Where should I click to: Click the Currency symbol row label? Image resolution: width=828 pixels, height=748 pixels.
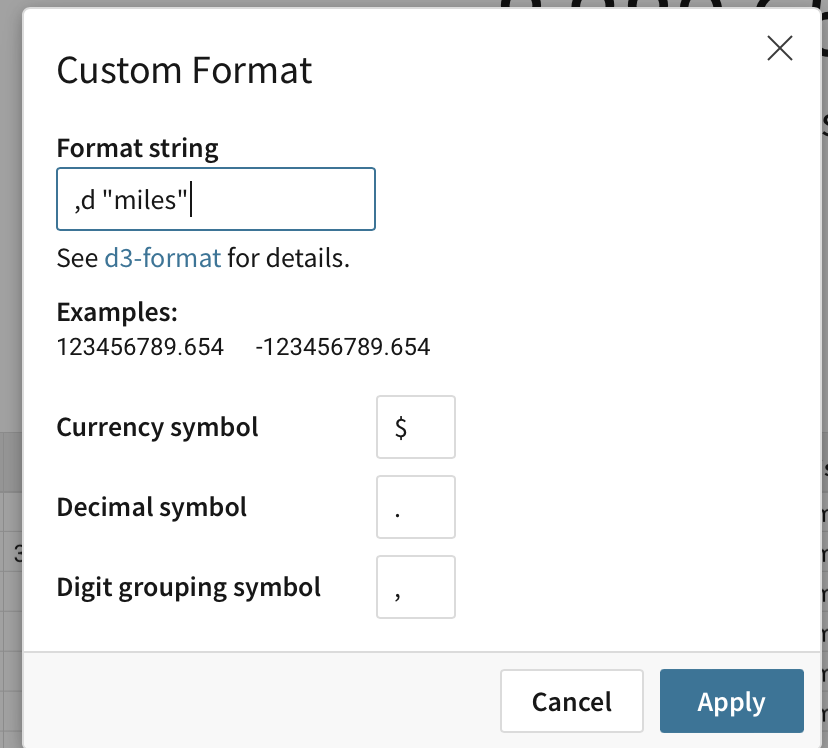pyautogui.click(x=157, y=427)
